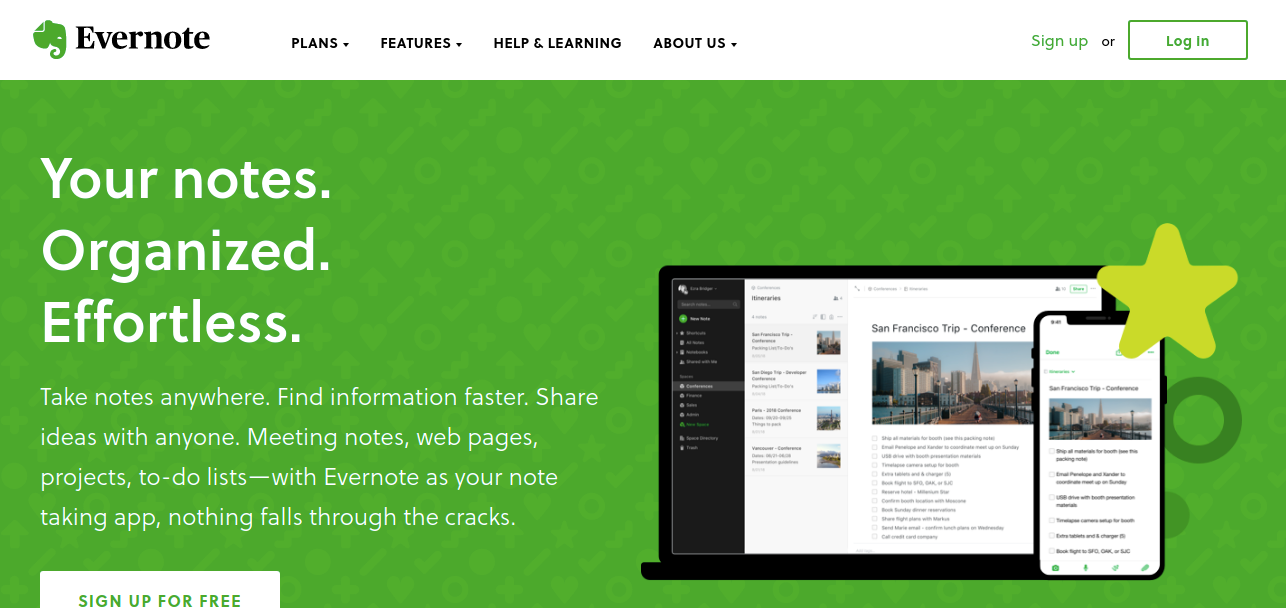This screenshot has width=1286, height=608.
Task: Click the yellow-green star graphic
Action: coord(1166,292)
